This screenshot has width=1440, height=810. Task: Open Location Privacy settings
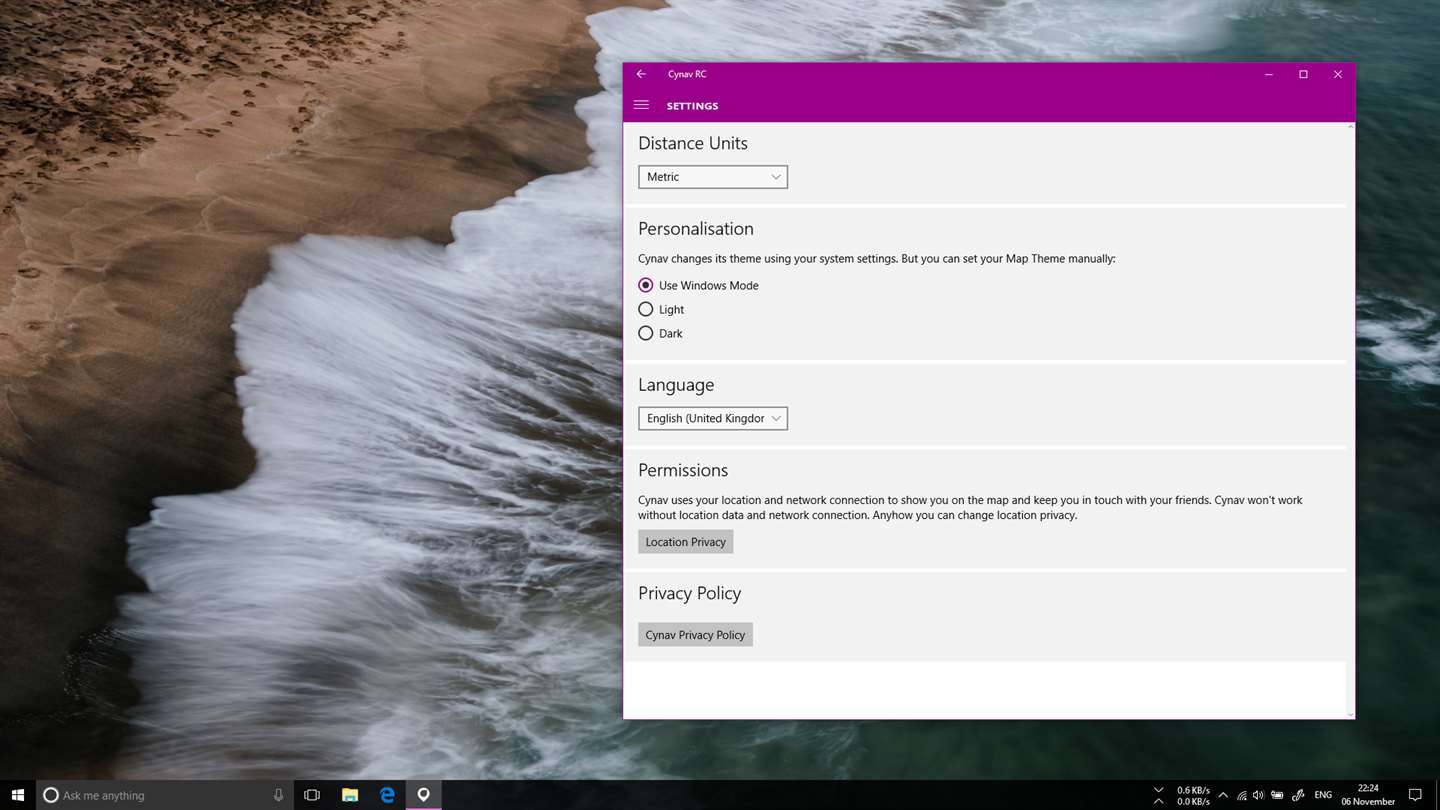pos(686,542)
